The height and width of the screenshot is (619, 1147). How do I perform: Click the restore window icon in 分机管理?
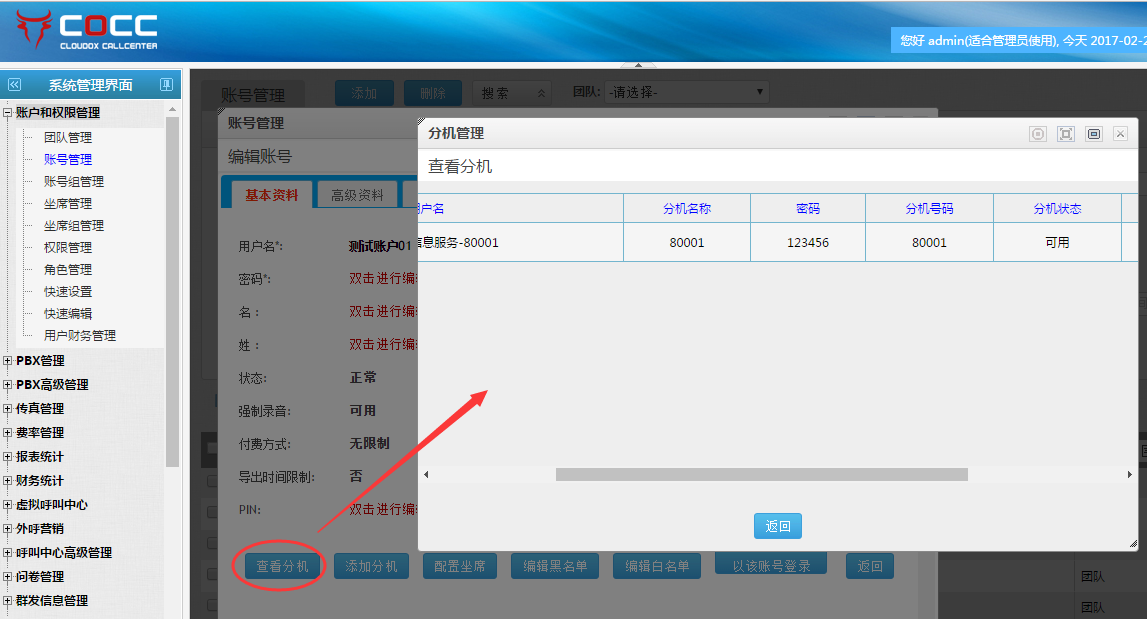(1094, 134)
